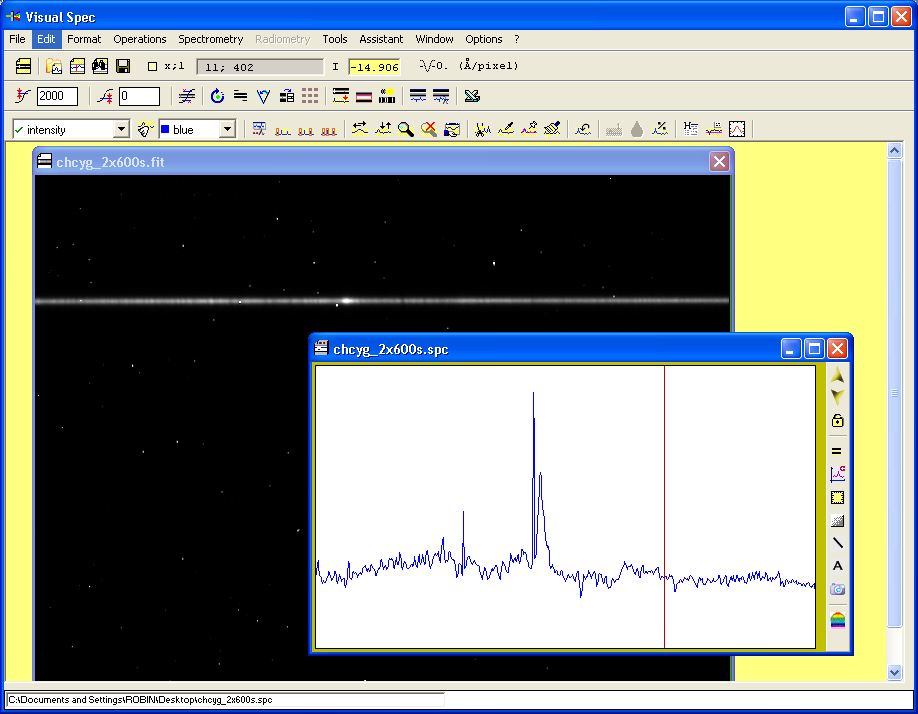Click the icon with yellow sun over bars
Screen dimensions: 918x714
387,96
